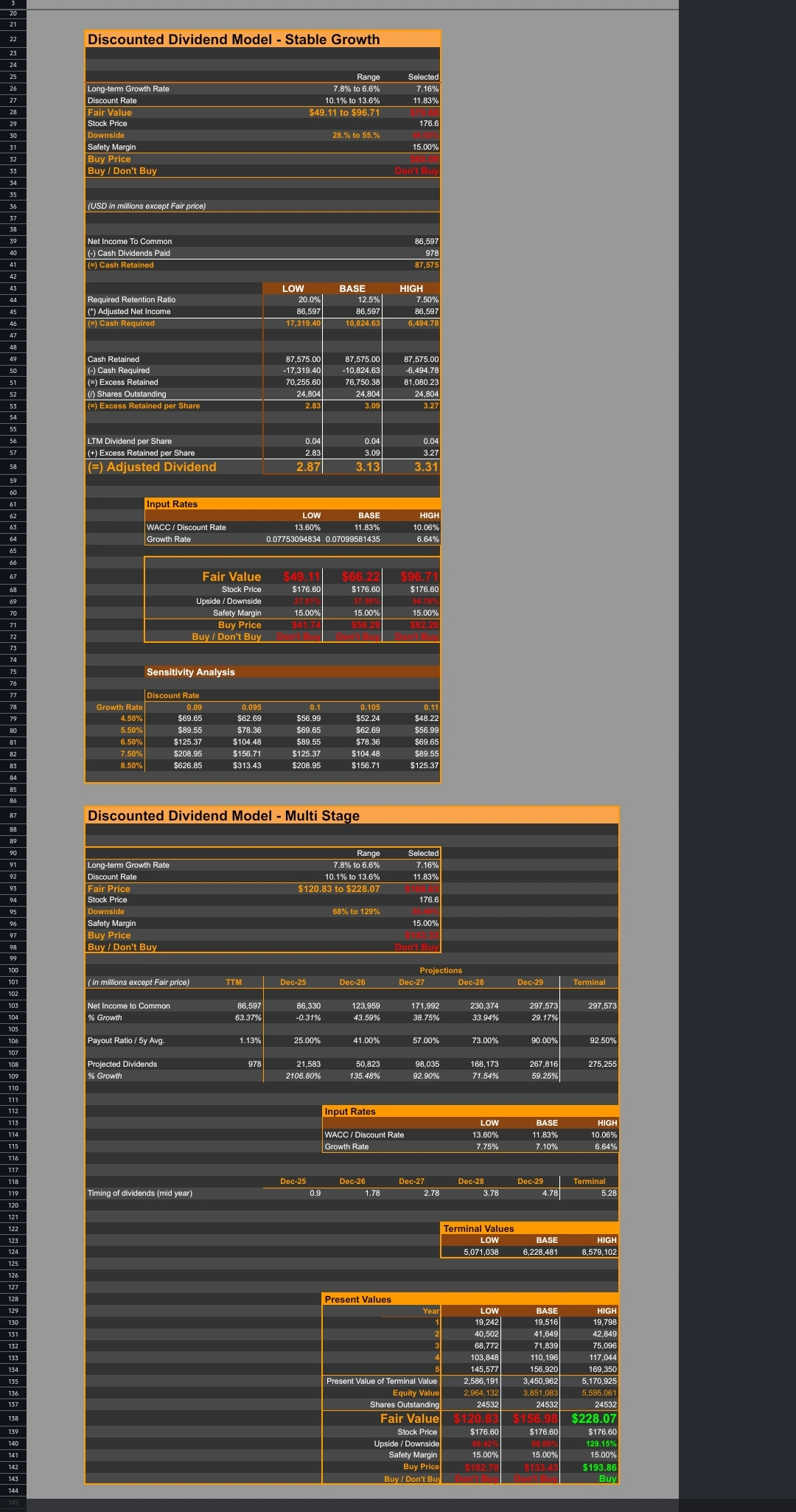
Task: Select the row 22 header
Action: [x=13, y=39]
